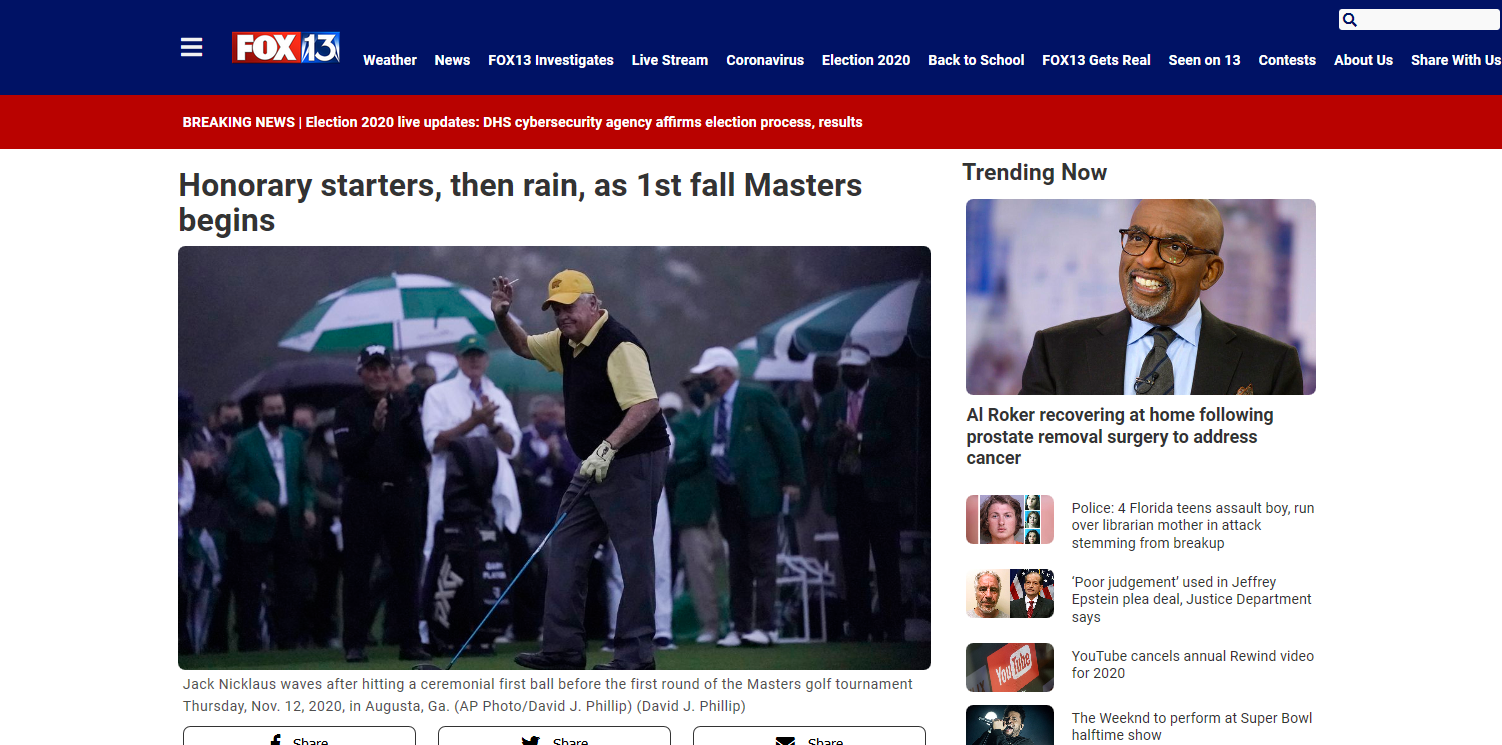1502x745 pixels.
Task: Open Al Roker recovering at home headline
Action: [x=1120, y=436]
